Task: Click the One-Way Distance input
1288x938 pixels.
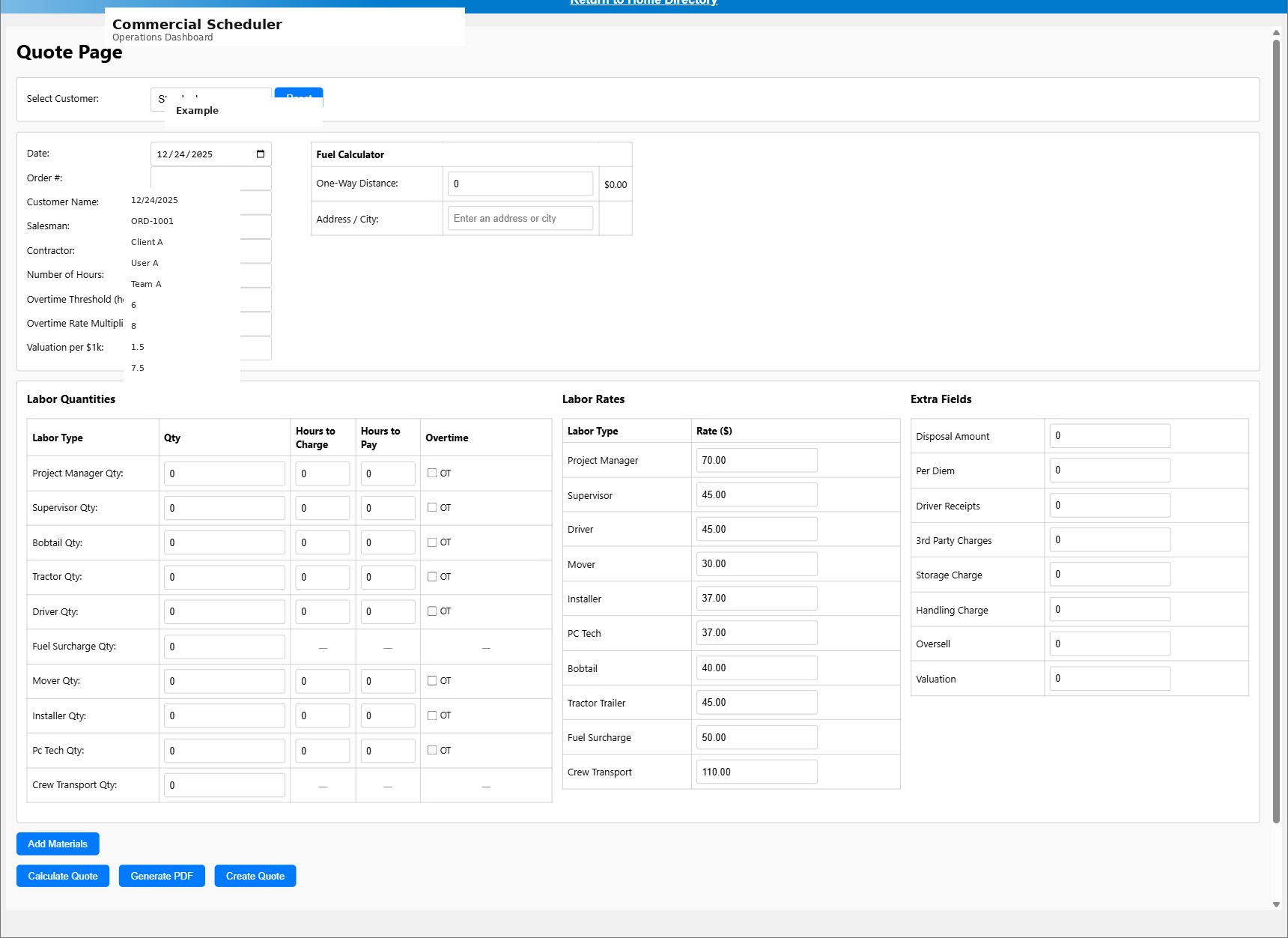Action: coord(520,183)
